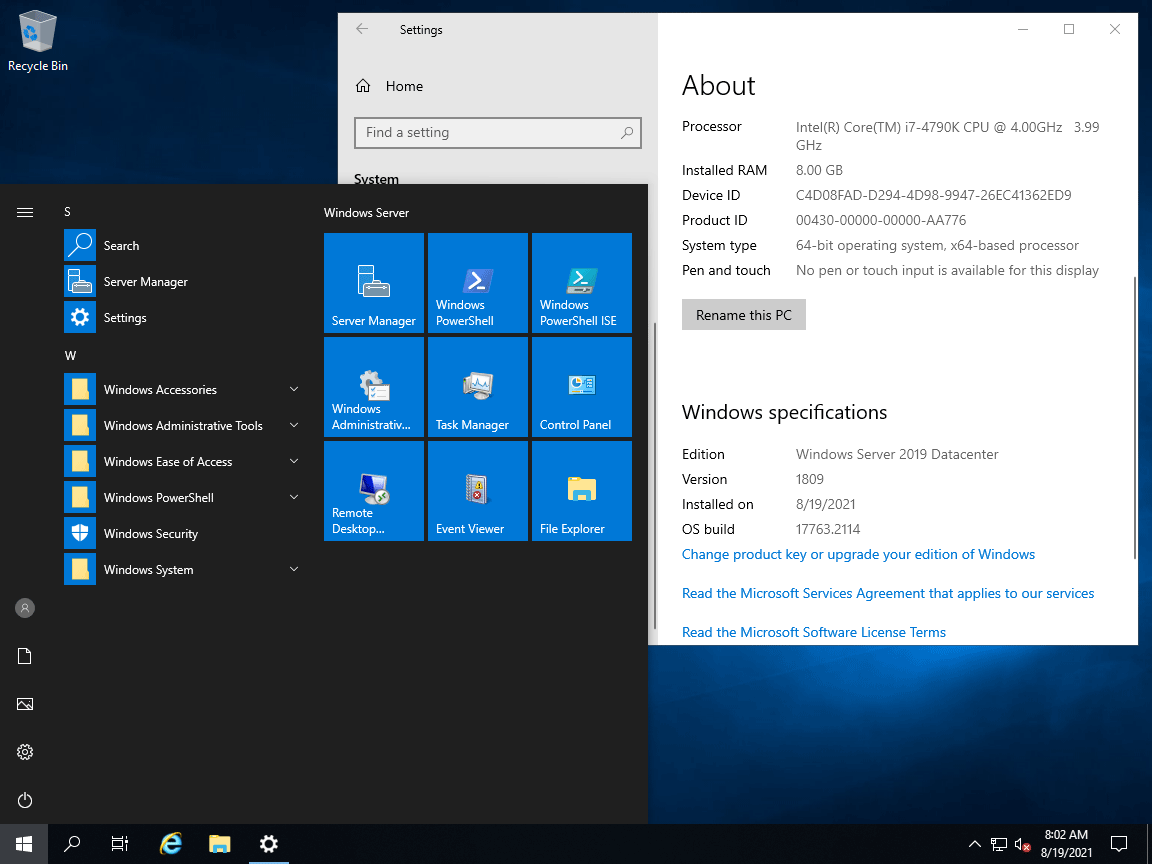Click the Rename this PC button
The width and height of the screenshot is (1152, 864).
(744, 314)
